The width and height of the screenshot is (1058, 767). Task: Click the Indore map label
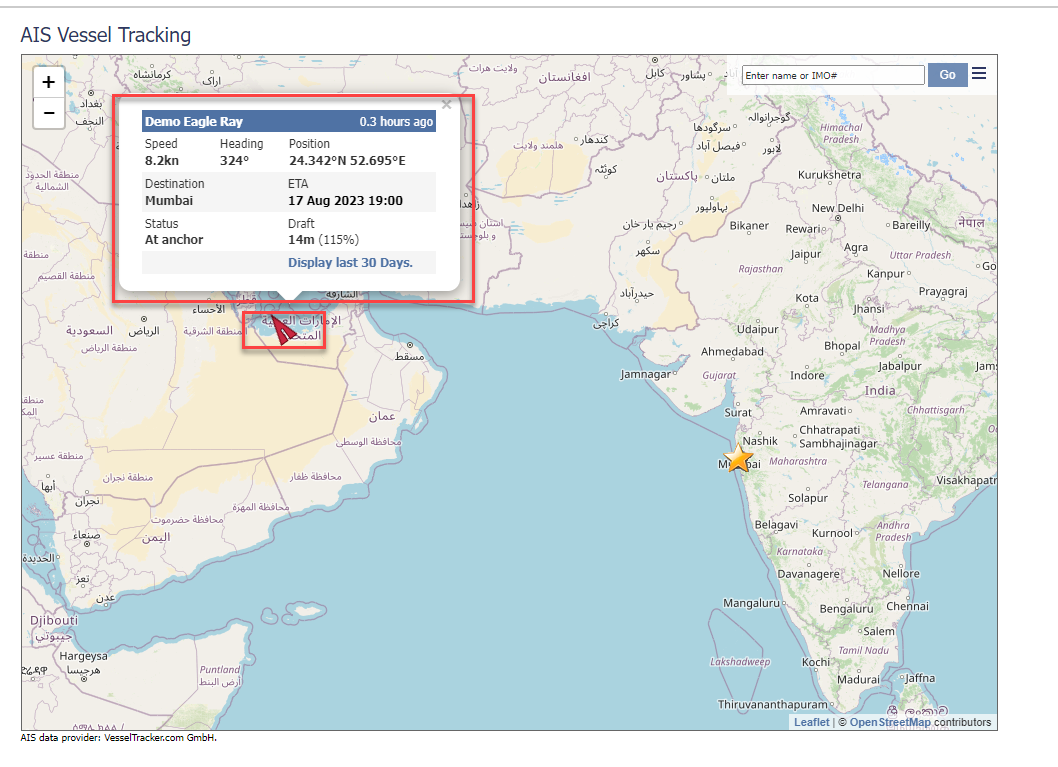[x=807, y=375]
